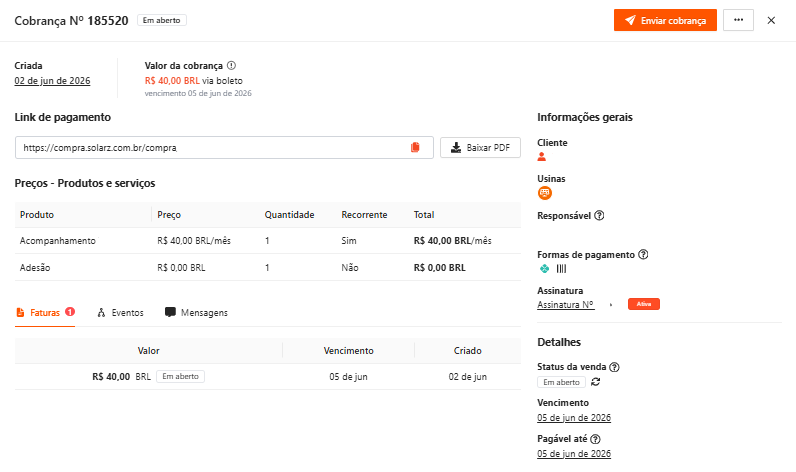Click the Usinas orange plant icon
The width and height of the screenshot is (796, 472).
coord(545,193)
